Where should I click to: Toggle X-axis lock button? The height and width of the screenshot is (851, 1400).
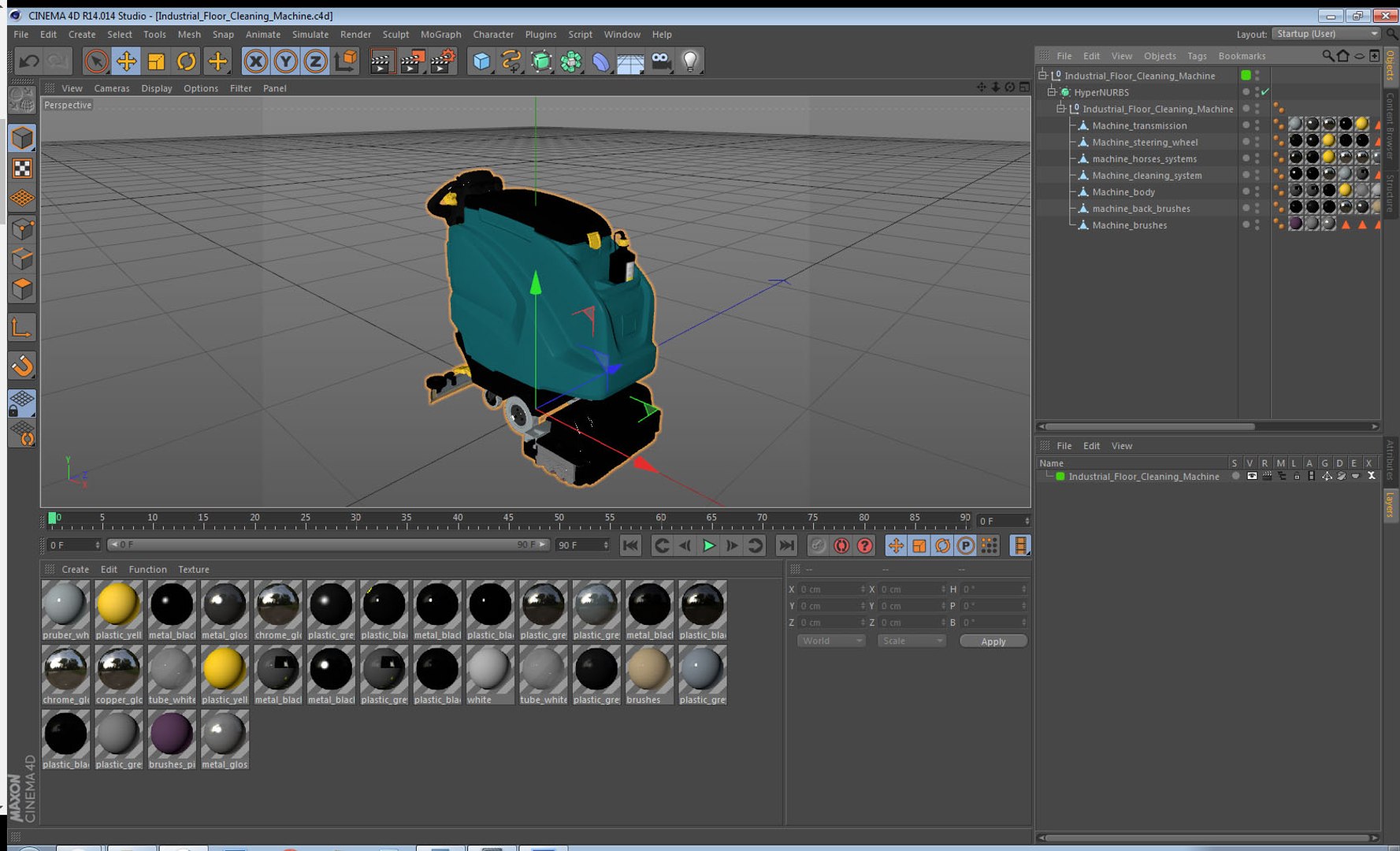click(x=255, y=61)
